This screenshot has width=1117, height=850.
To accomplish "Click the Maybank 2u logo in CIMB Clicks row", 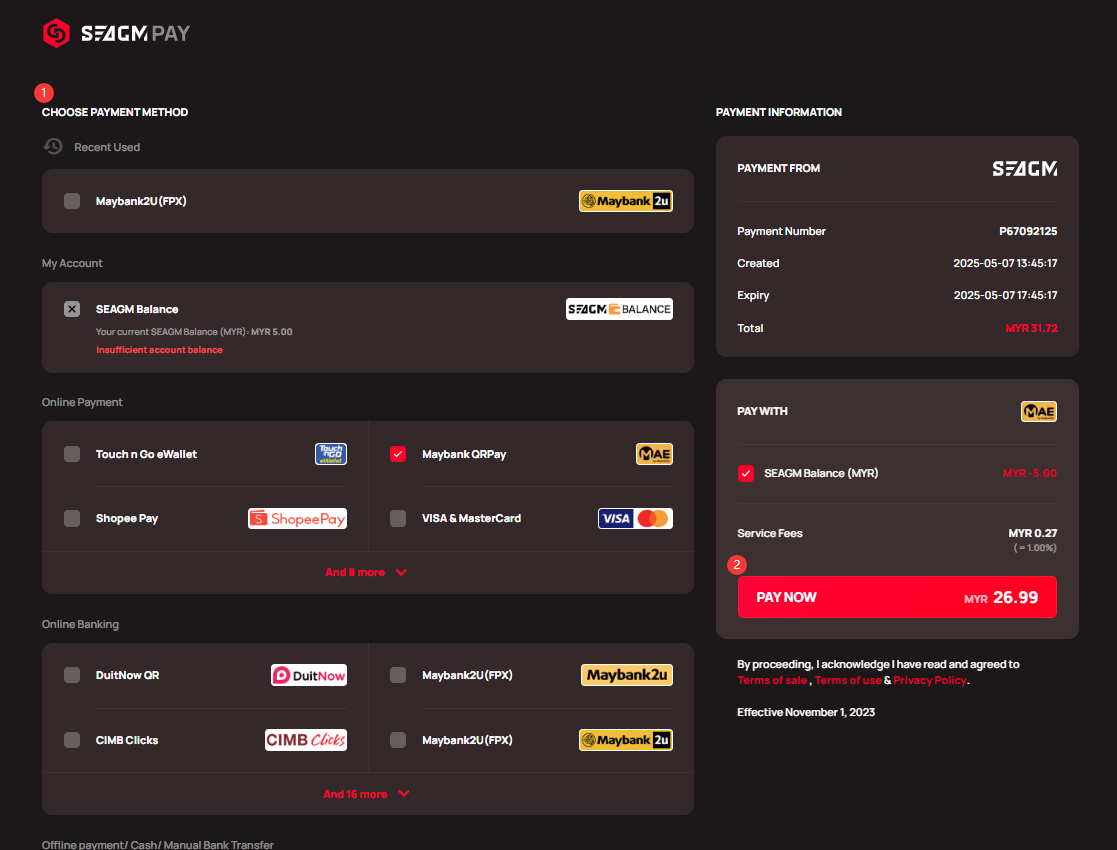I will tap(625, 740).
